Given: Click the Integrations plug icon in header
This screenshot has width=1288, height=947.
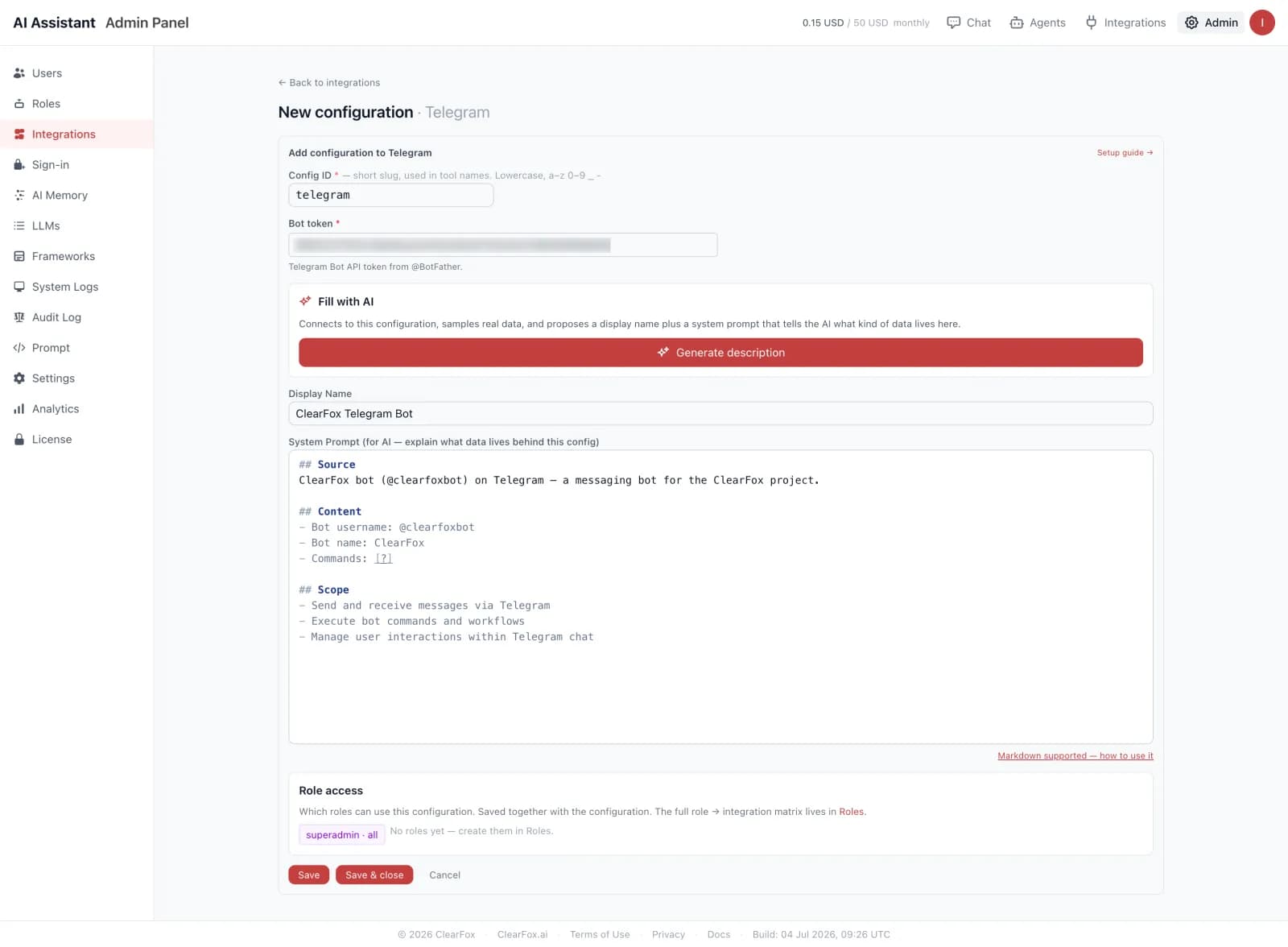Looking at the screenshot, I should tap(1091, 23).
